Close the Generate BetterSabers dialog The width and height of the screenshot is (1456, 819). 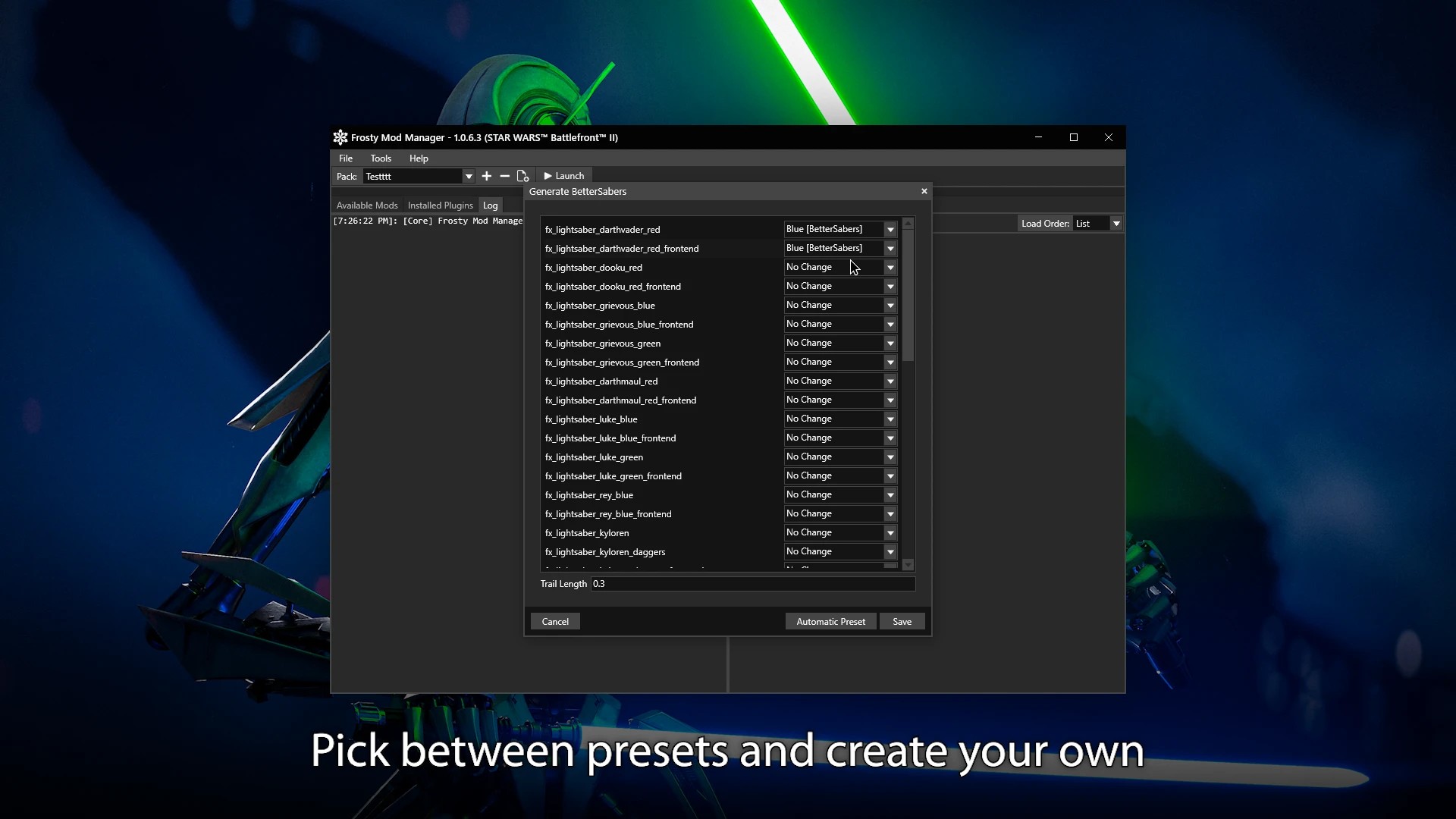(x=924, y=191)
